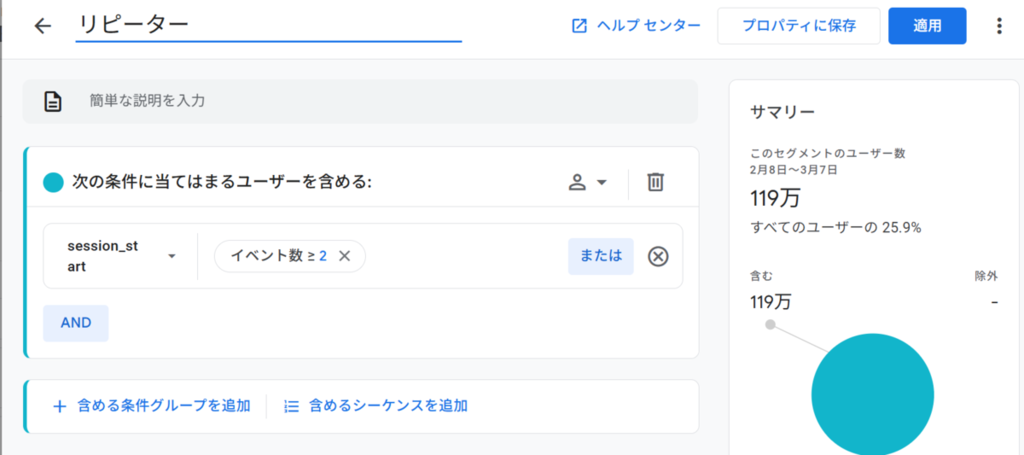This screenshot has width=1024, height=455.
Task: Click the 次の条件に当てはまるユーザーを含める heading
Action: coord(221,183)
